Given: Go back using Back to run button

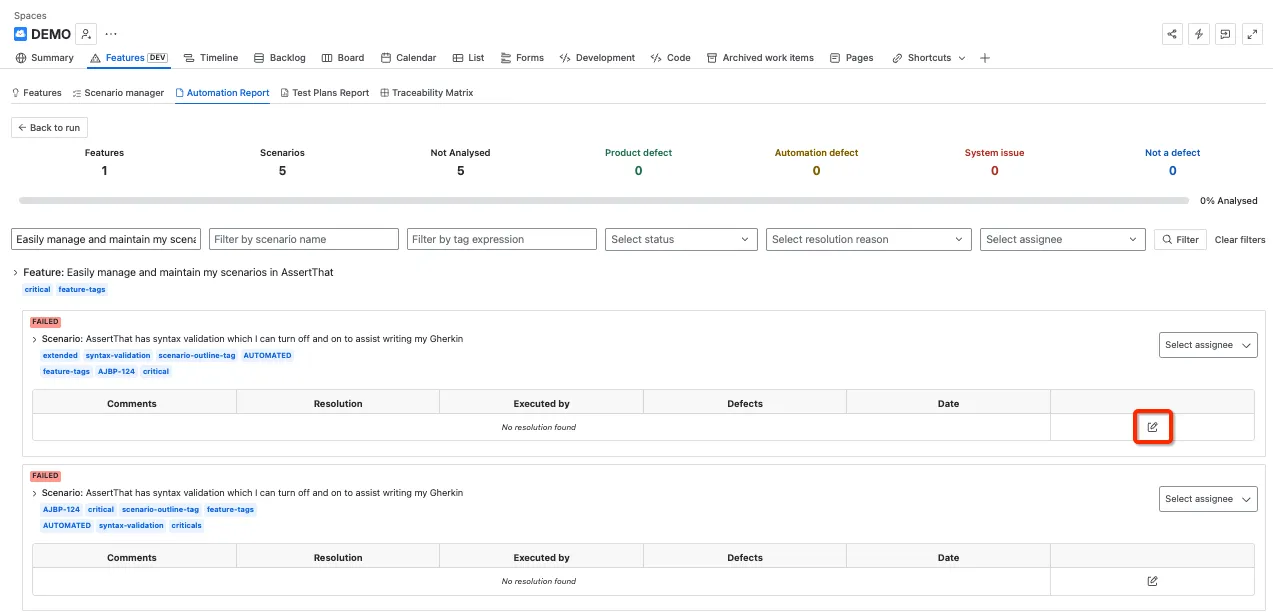Looking at the screenshot, I should [49, 128].
